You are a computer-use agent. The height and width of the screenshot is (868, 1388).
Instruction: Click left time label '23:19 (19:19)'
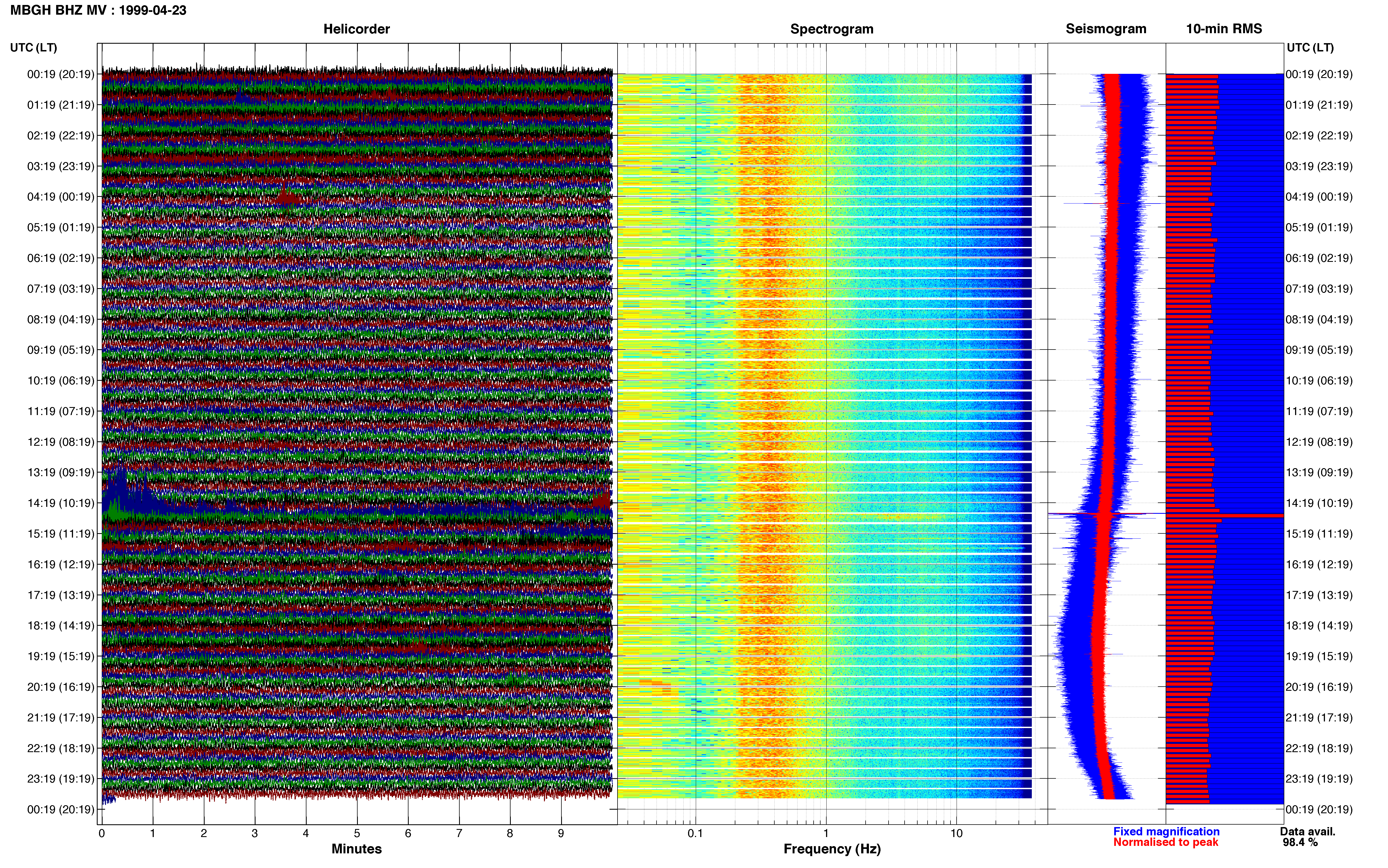tap(60, 779)
